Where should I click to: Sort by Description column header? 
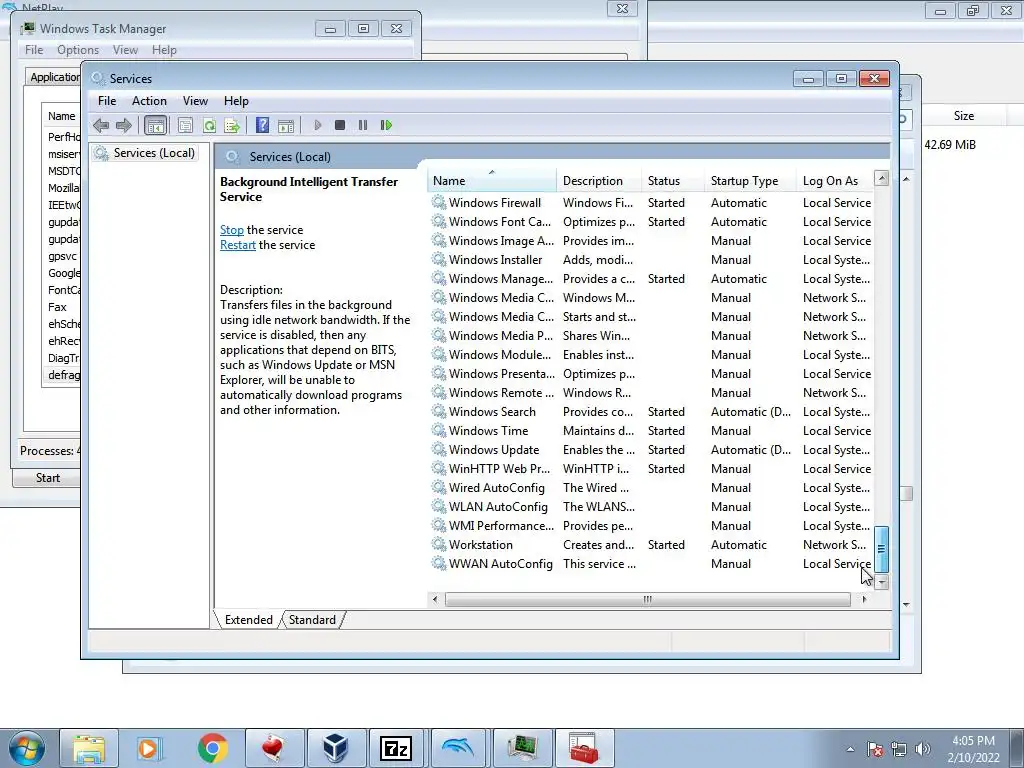click(x=599, y=181)
